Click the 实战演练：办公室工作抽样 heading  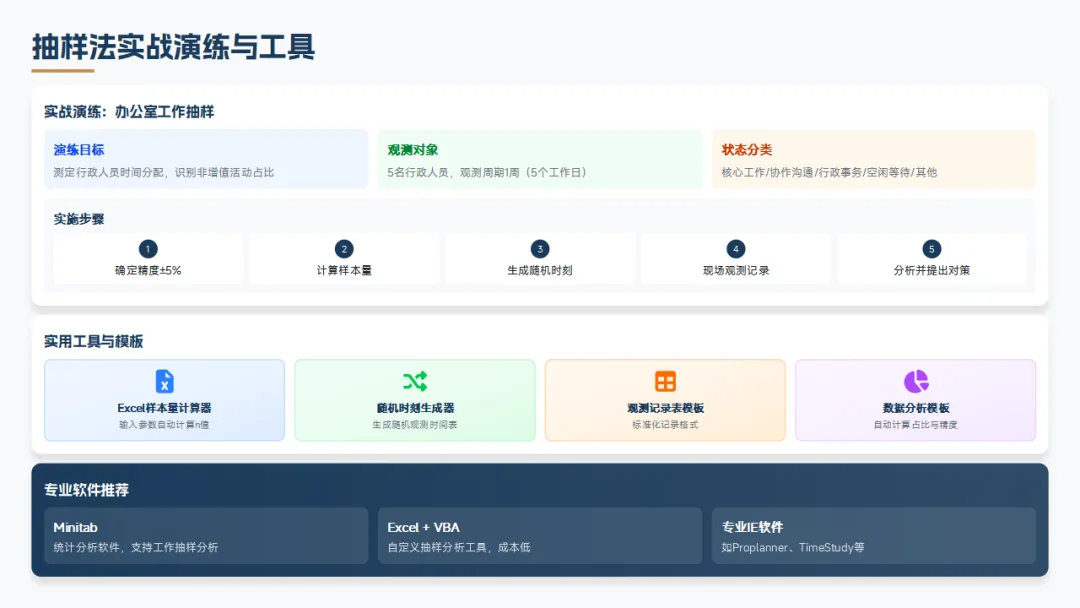[x=129, y=112]
